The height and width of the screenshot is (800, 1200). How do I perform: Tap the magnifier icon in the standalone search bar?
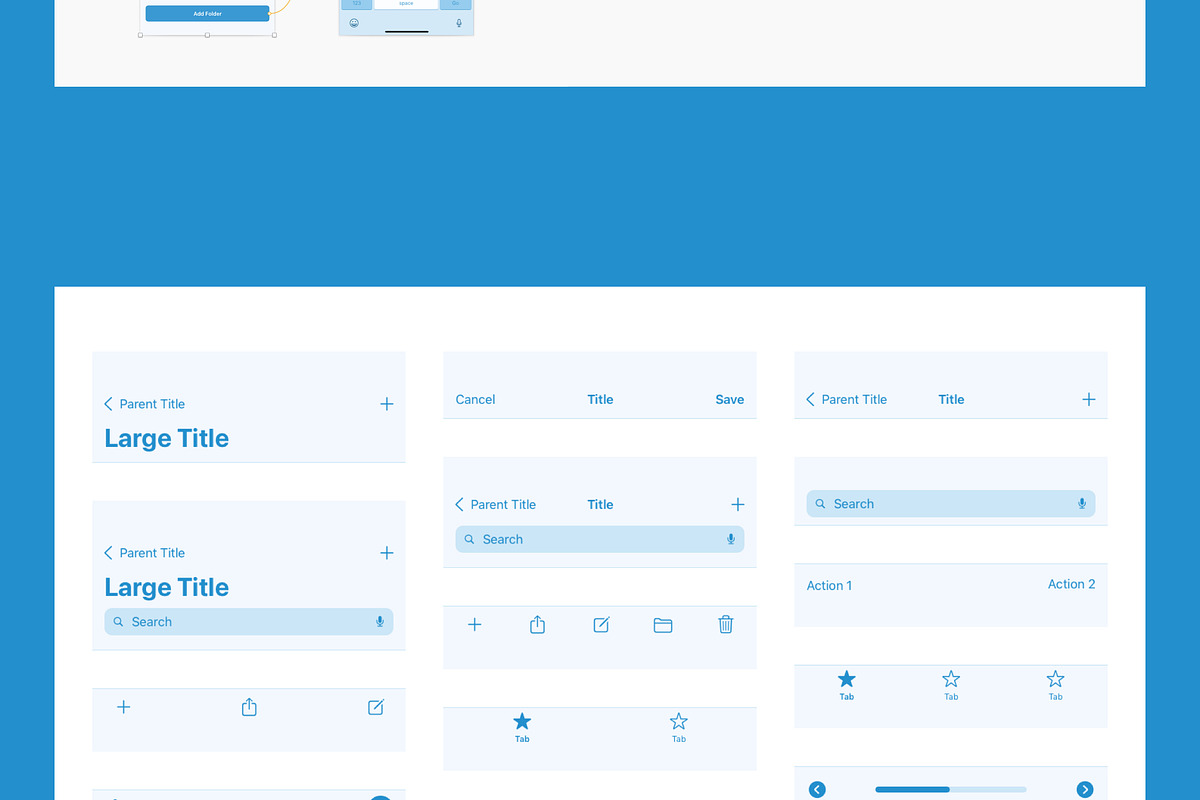tap(820, 504)
